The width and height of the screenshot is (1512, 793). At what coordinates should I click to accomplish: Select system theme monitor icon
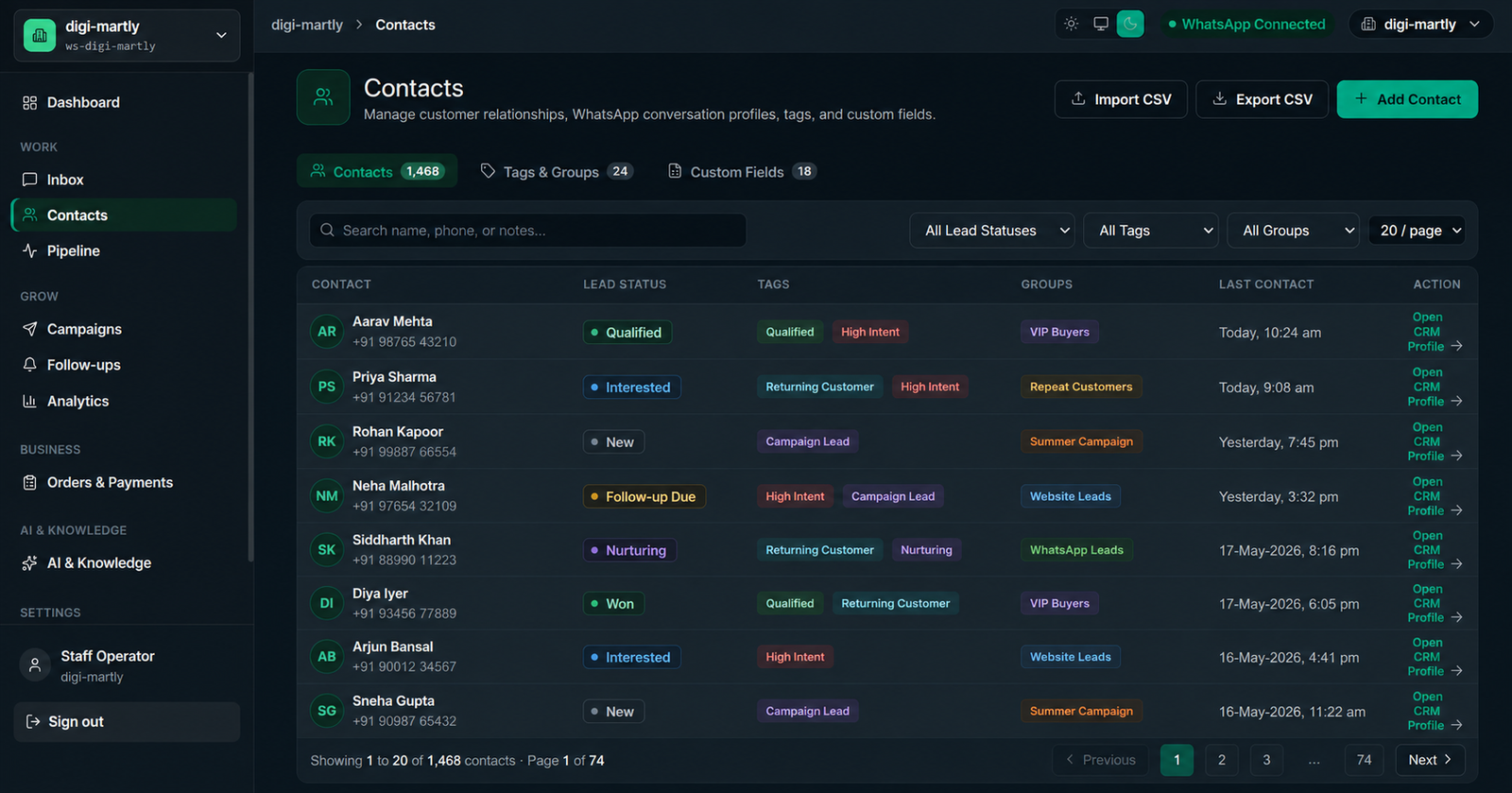[1101, 24]
